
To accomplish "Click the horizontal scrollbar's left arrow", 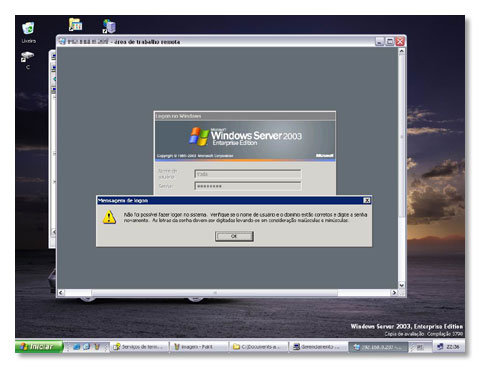I will (x=61, y=292).
